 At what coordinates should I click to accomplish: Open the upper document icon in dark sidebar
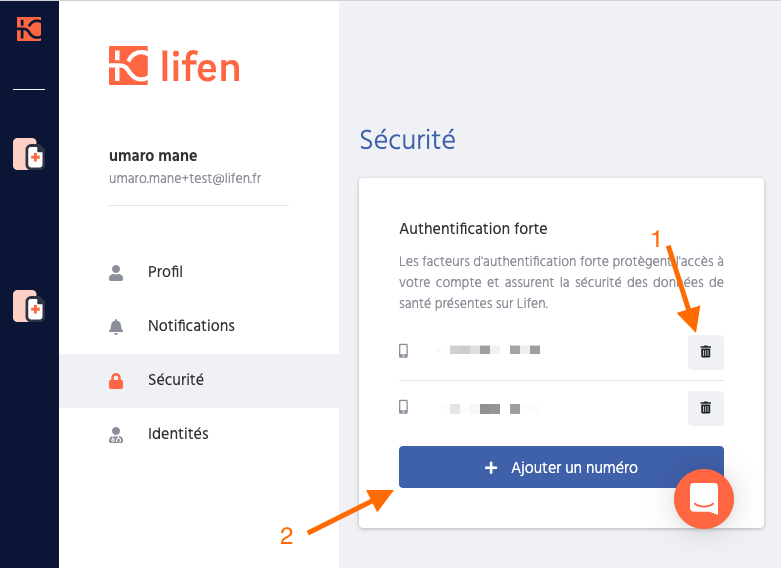29,154
